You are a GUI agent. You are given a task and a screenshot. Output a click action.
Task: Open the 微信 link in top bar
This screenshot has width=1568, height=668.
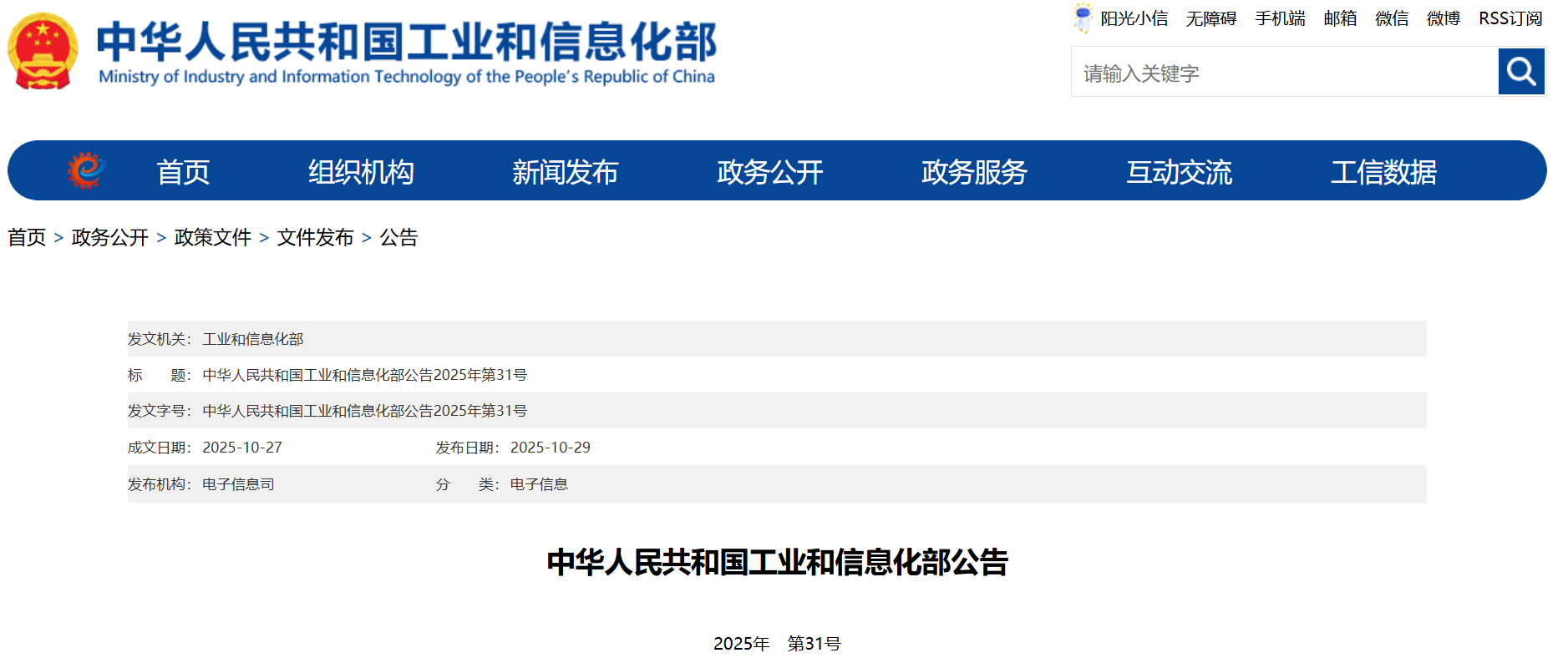click(1392, 18)
